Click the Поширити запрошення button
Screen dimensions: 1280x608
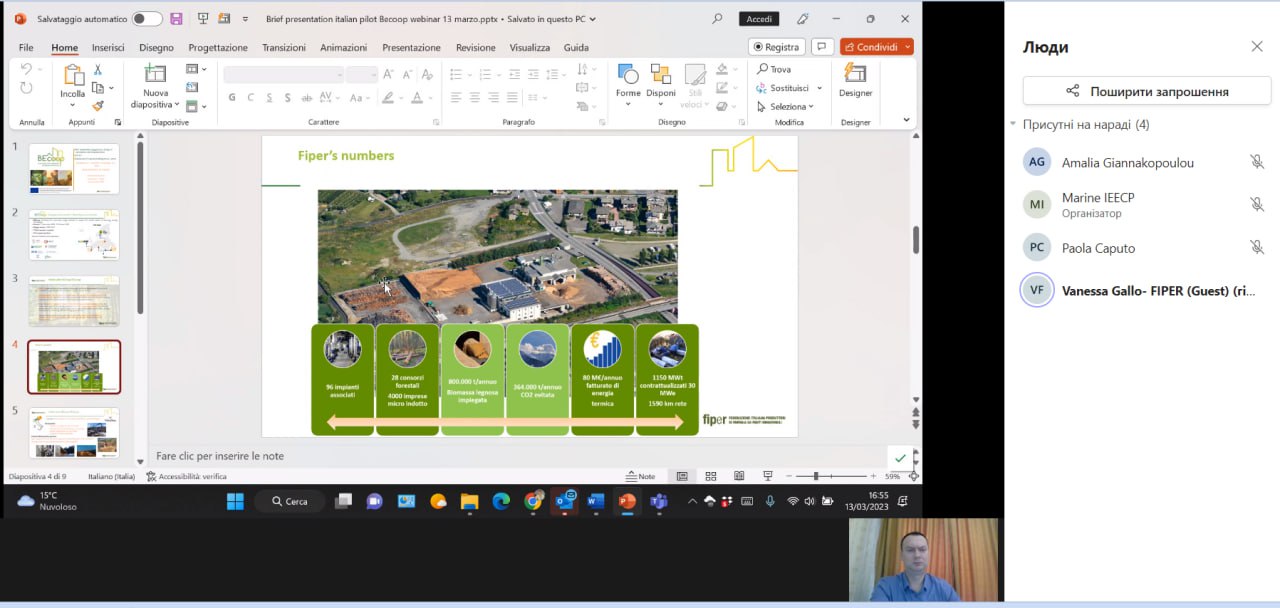1145,91
